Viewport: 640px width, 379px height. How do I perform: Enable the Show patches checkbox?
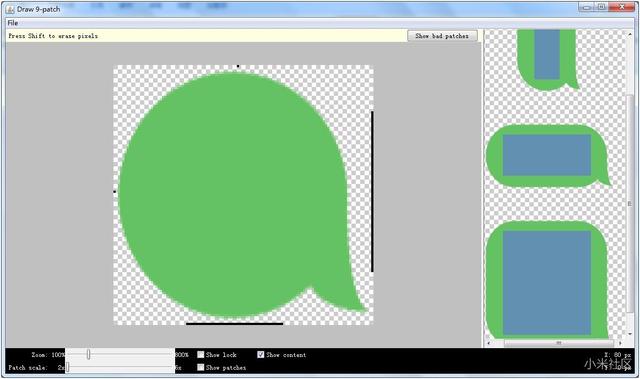201,367
